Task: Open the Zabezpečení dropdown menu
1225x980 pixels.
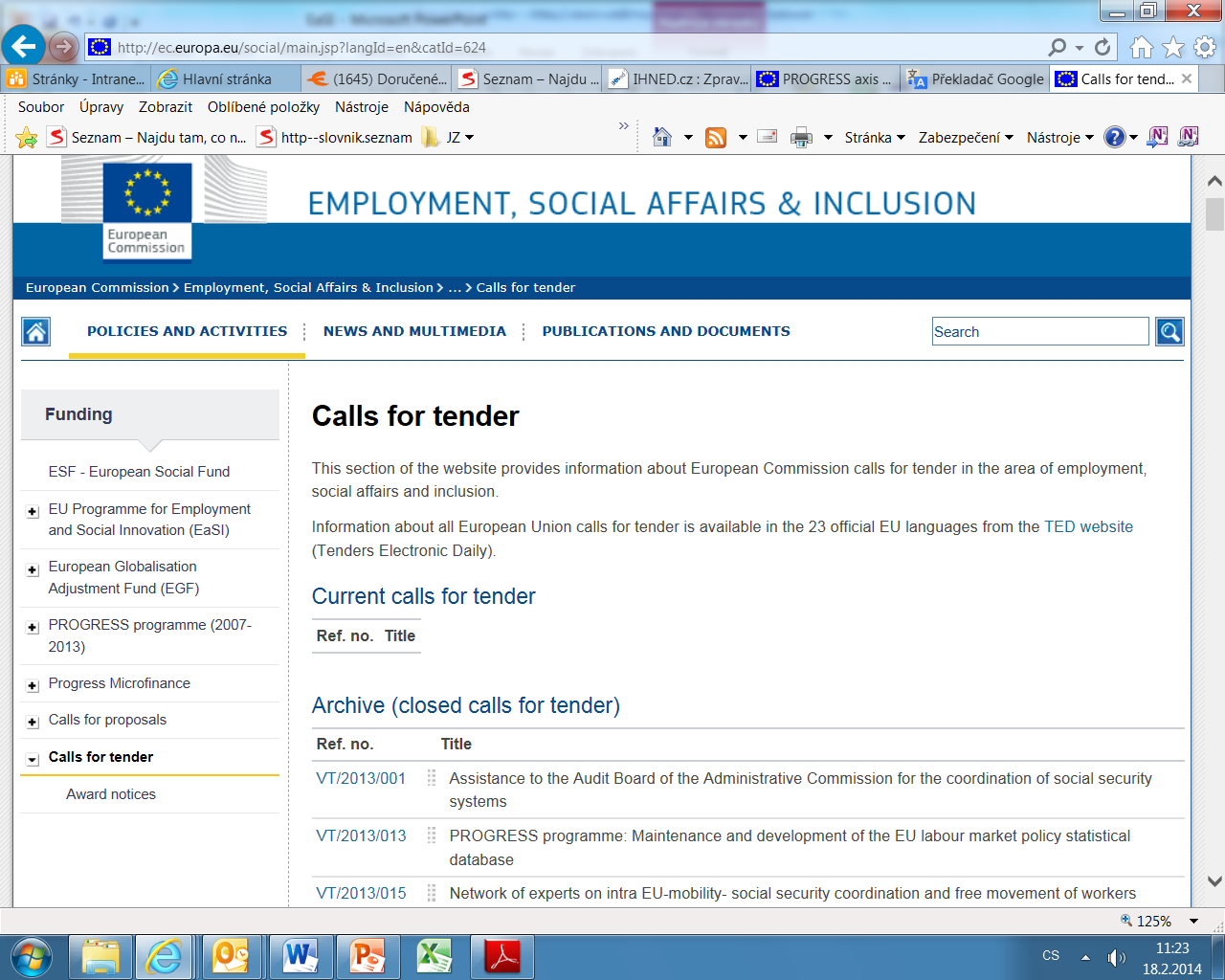Action: [x=966, y=138]
